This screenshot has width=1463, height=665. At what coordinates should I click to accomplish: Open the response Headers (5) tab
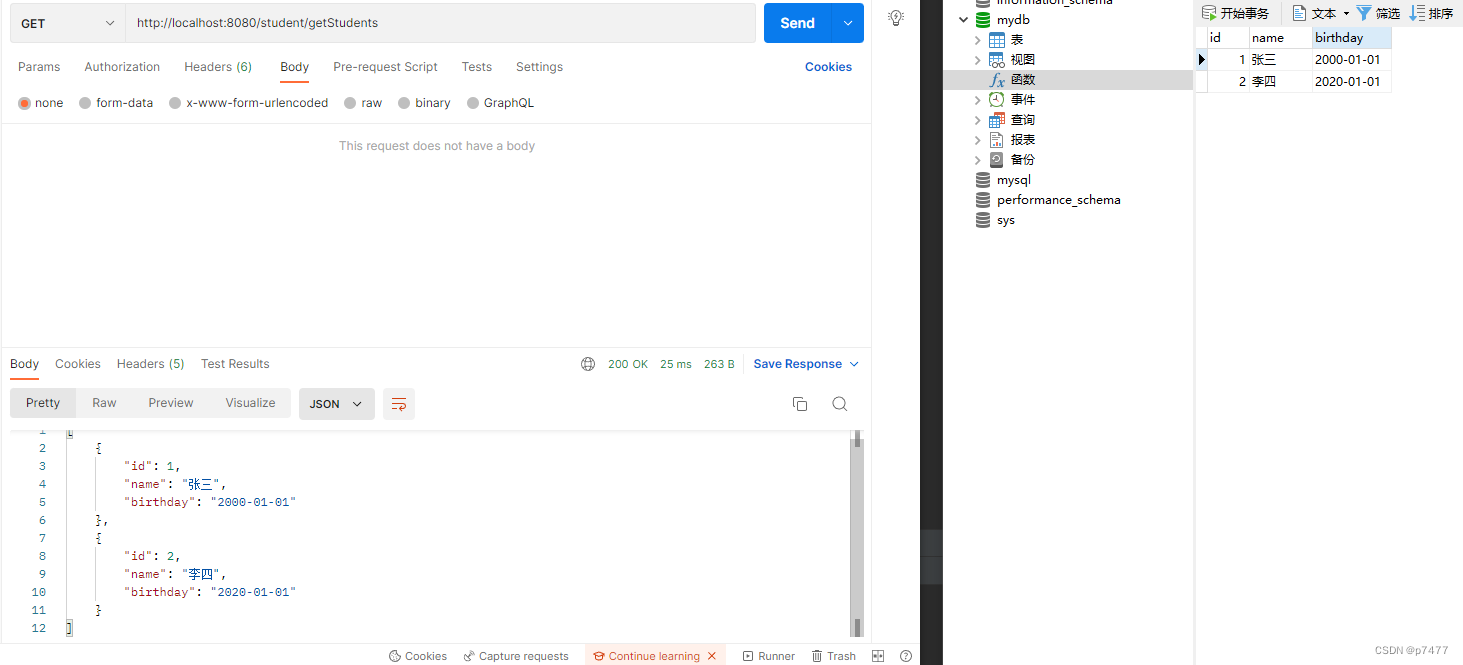(x=151, y=364)
